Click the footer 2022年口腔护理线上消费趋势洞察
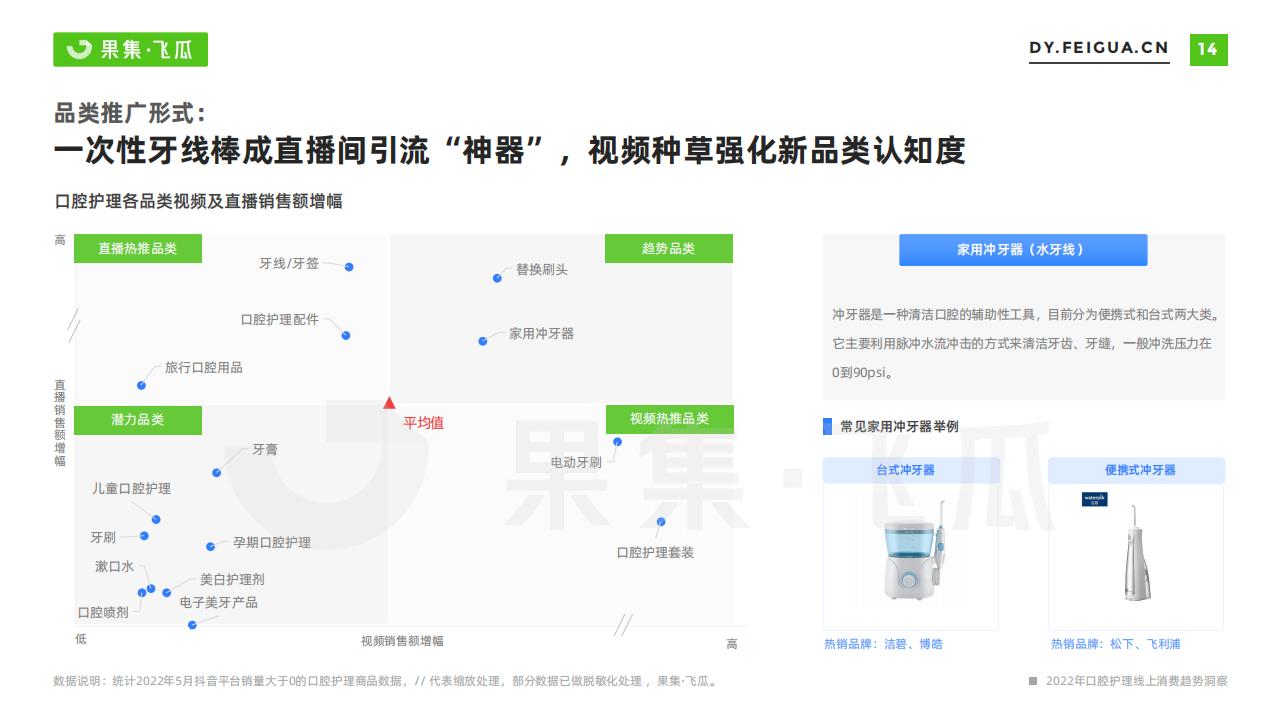The height and width of the screenshot is (720, 1280). point(1136,681)
